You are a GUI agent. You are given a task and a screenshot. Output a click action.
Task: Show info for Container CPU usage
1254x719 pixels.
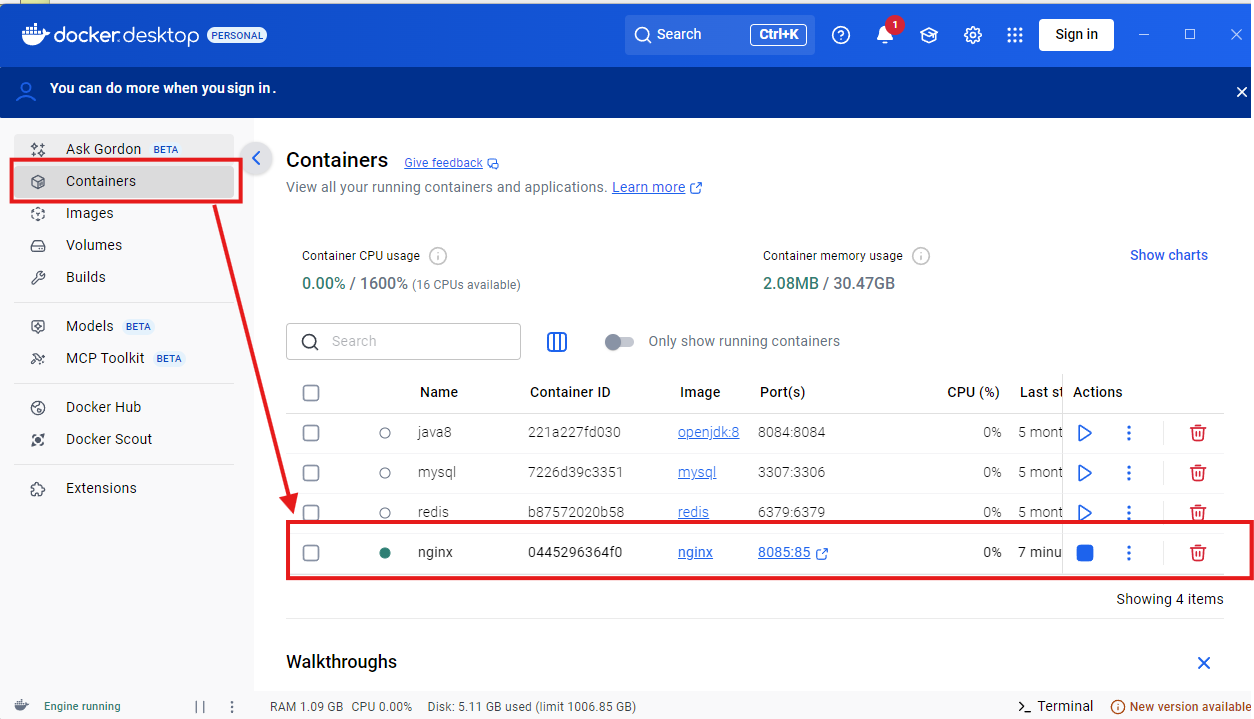(x=438, y=256)
